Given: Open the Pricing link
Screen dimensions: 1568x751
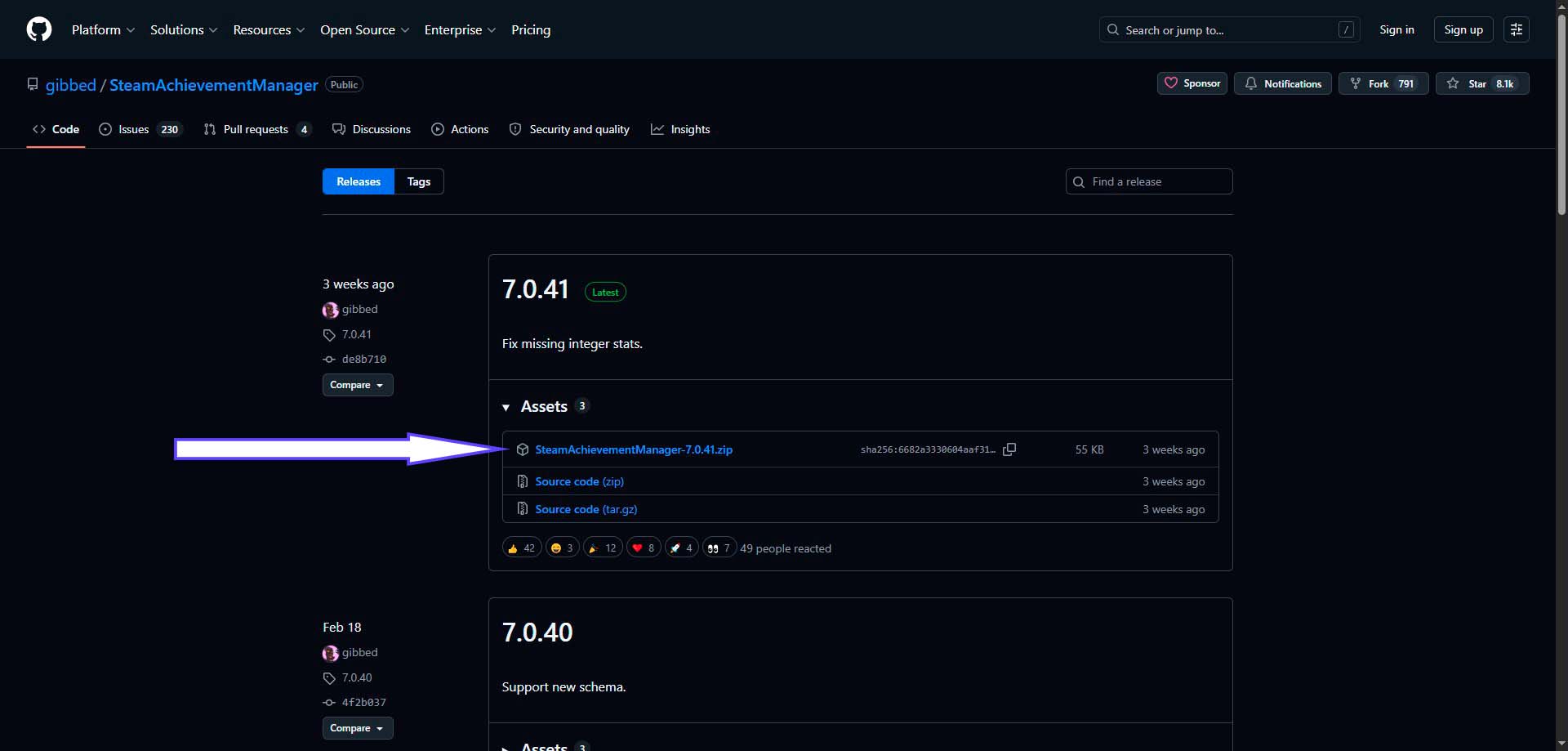Looking at the screenshot, I should click(x=531, y=29).
